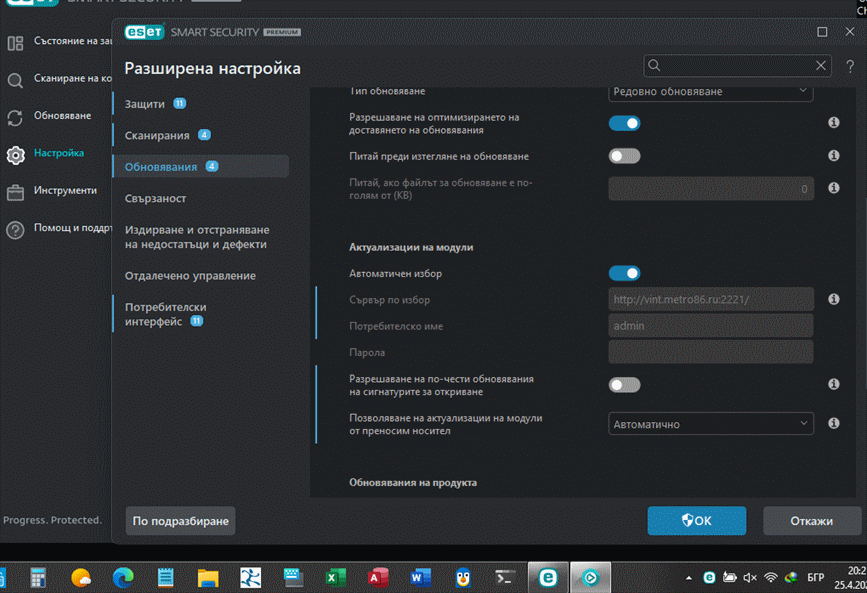Image resolution: width=867 pixels, height=593 pixels.
Task: Open the Инструменти toolbox icon
Action: point(15,192)
